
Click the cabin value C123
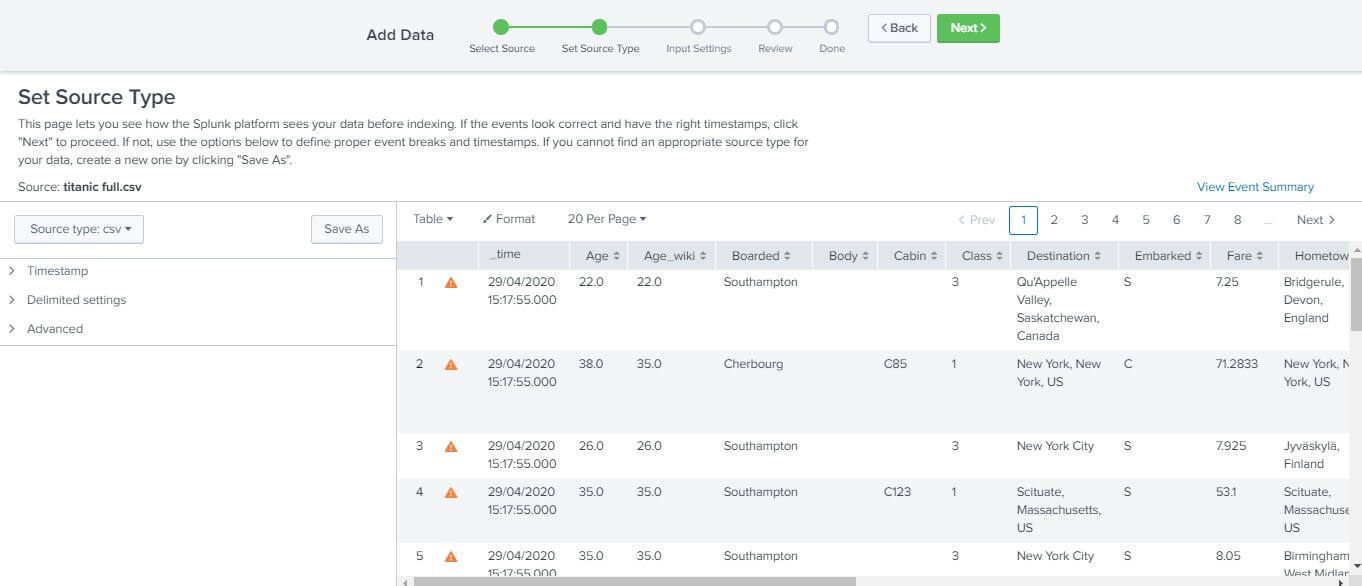(898, 492)
